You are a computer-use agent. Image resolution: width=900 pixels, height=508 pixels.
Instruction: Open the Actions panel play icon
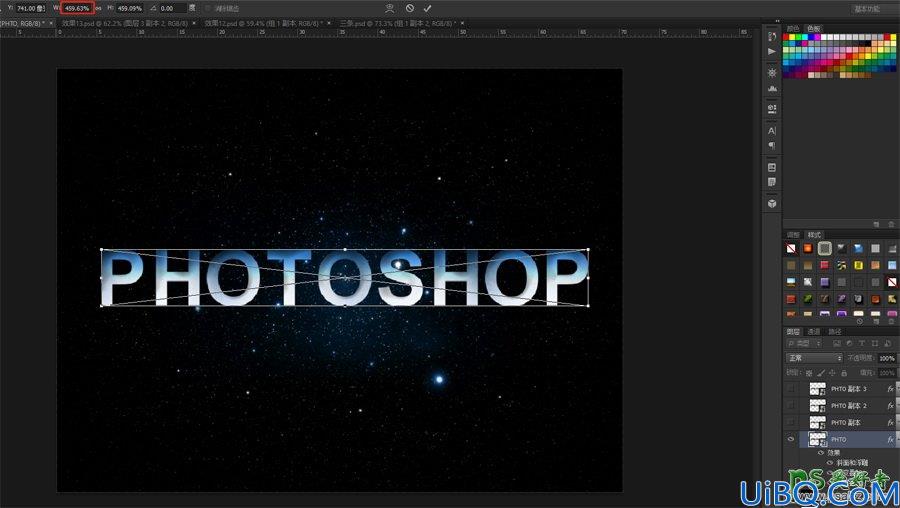pyautogui.click(x=772, y=51)
